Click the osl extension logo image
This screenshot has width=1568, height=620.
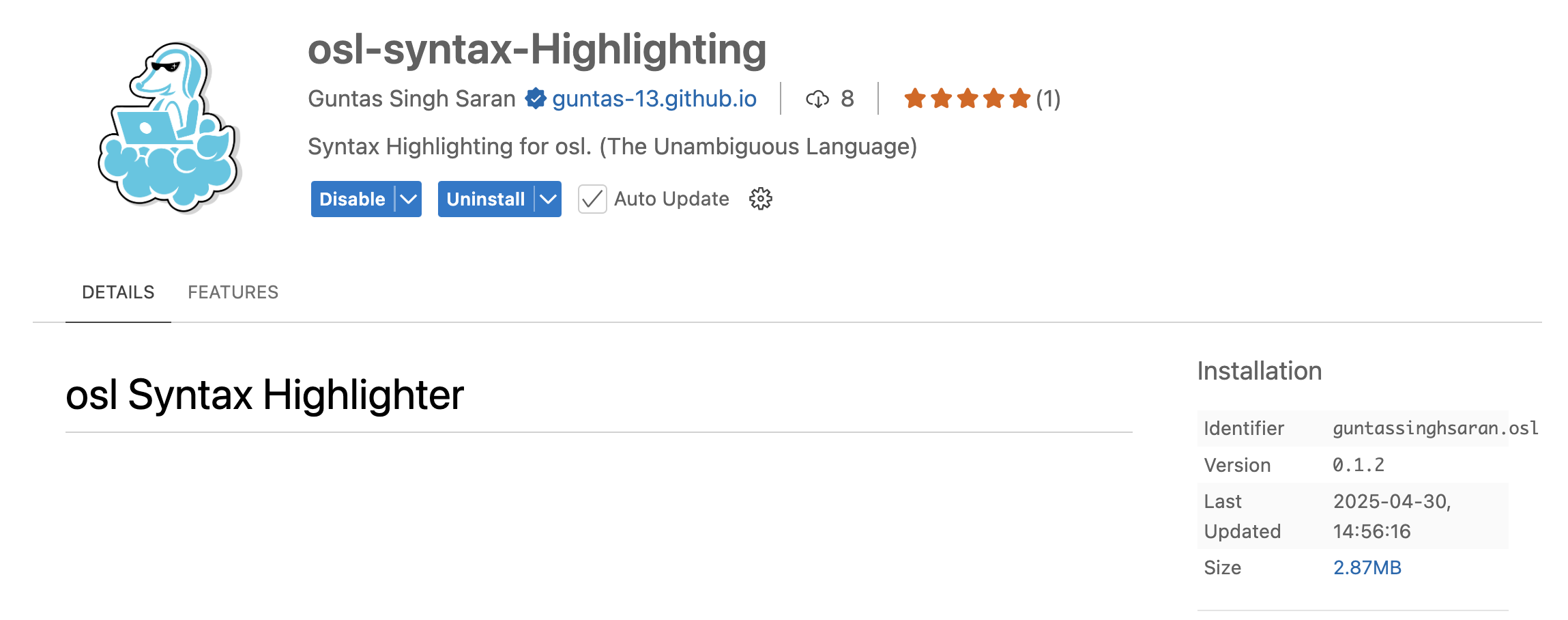[x=169, y=127]
